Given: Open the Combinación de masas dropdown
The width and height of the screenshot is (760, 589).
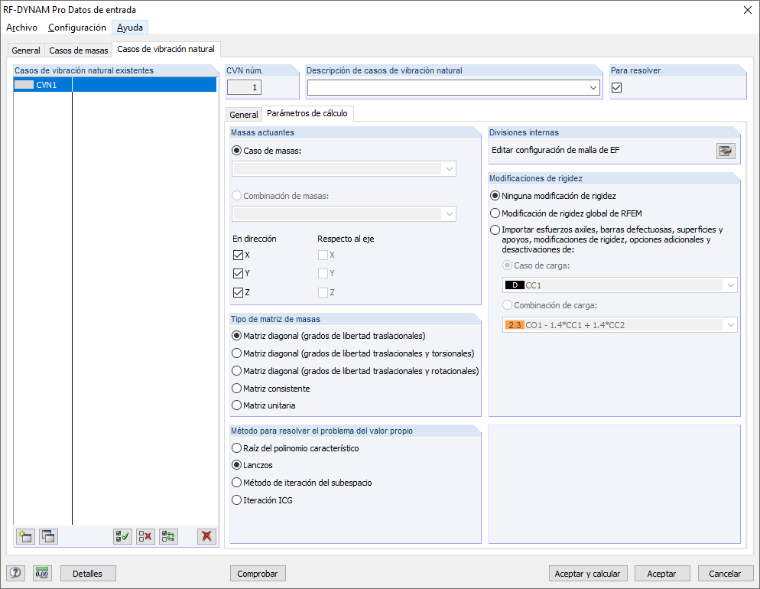Looking at the screenshot, I should pyautogui.click(x=449, y=214).
